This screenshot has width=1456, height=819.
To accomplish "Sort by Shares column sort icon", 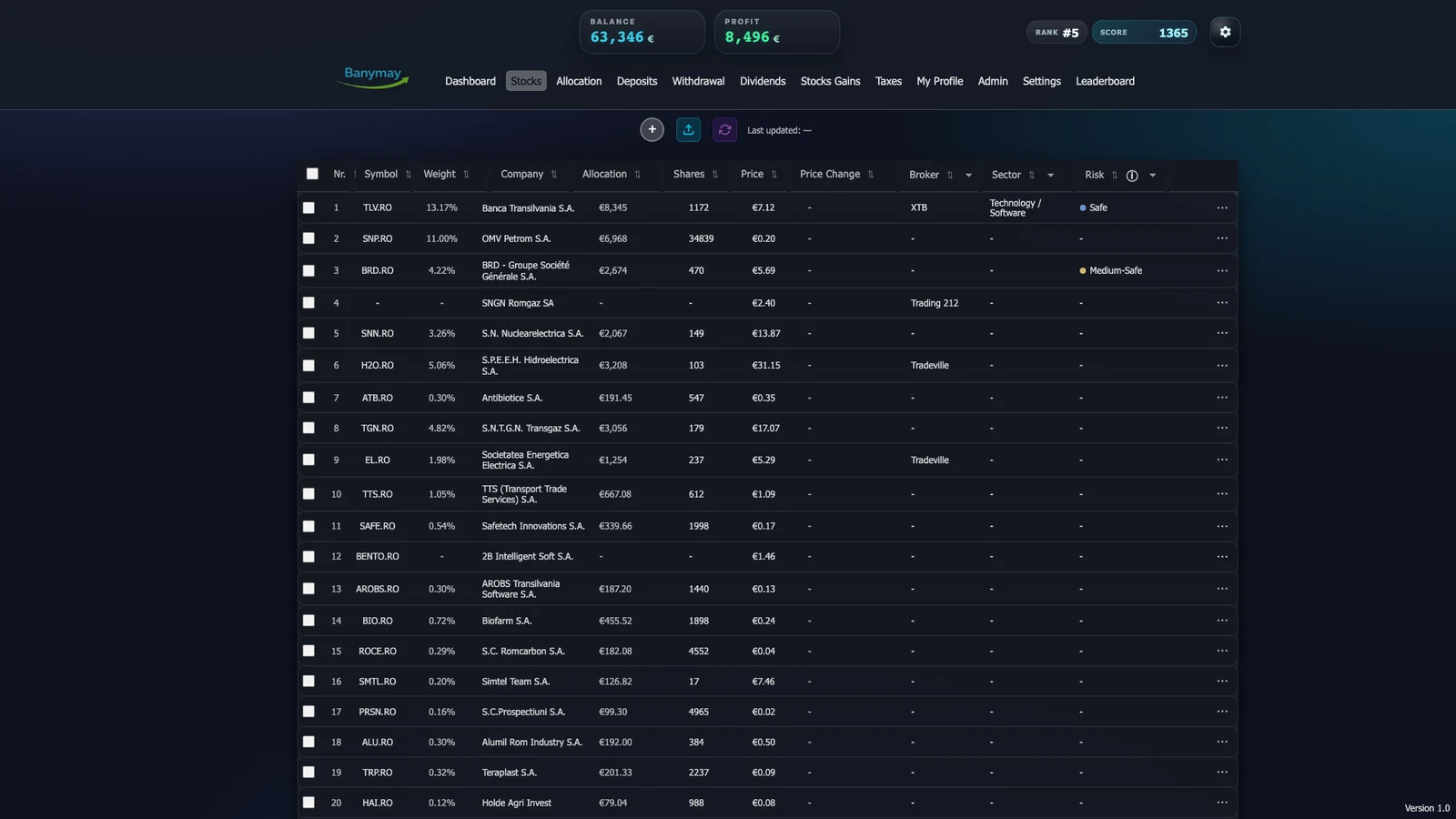I will pos(714,175).
